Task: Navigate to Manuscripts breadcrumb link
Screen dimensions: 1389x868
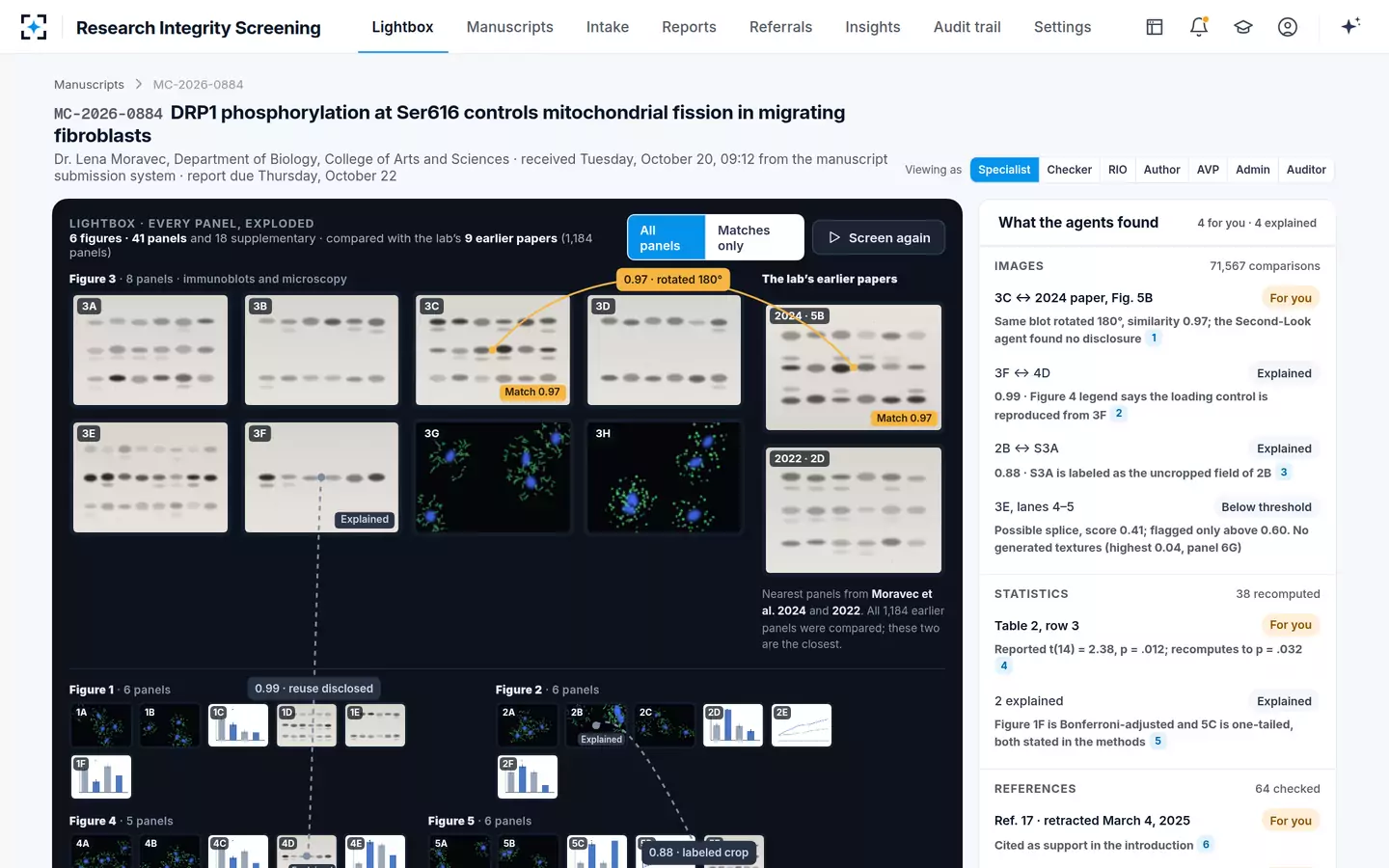Action: click(89, 85)
